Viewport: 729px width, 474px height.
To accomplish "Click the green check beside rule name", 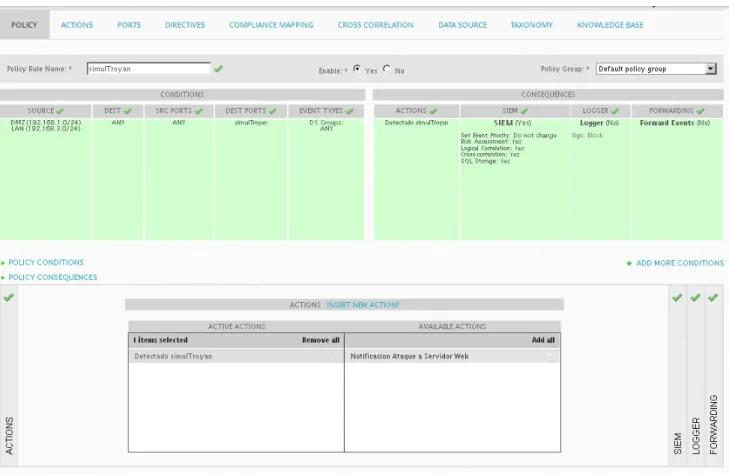I will [218, 69].
